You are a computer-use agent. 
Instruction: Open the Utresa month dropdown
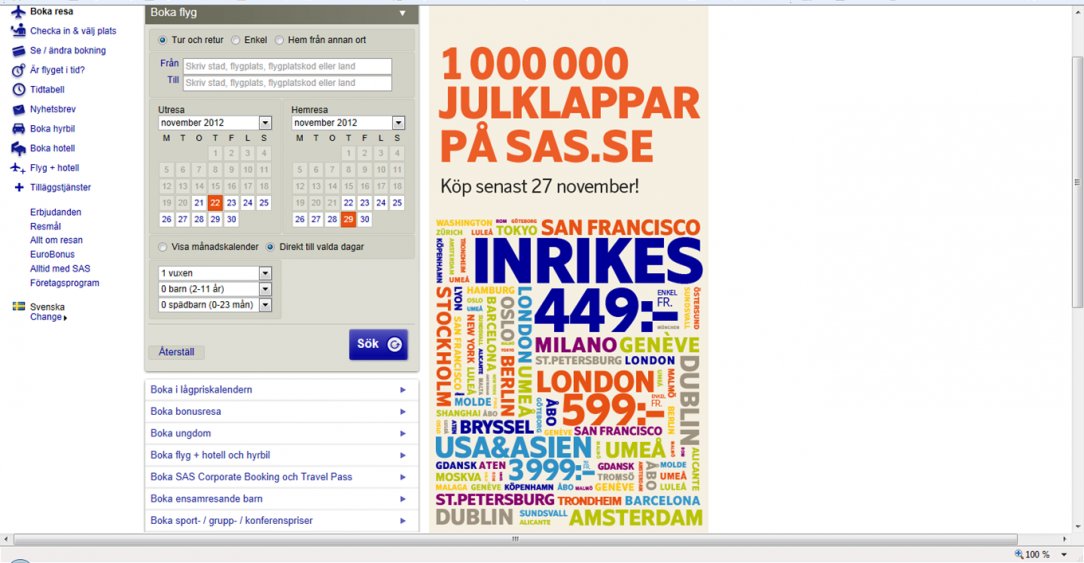[265, 123]
